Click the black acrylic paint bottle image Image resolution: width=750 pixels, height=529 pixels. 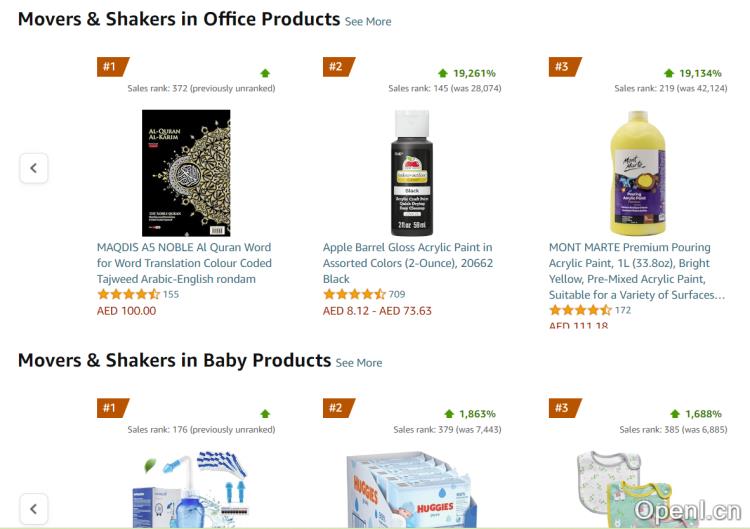coord(411,172)
